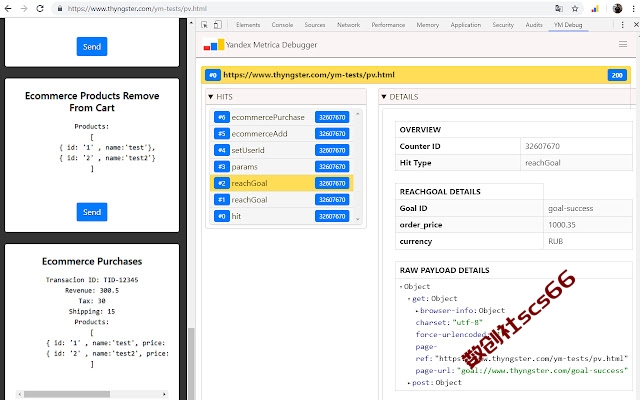The height and width of the screenshot is (400, 640).
Task: Click Hit Type value reachGoal
Action: pyautogui.click(x=542, y=163)
